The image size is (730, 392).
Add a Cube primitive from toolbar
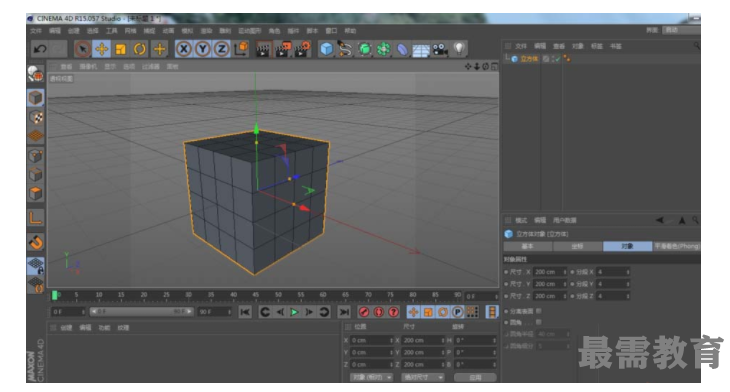326,49
